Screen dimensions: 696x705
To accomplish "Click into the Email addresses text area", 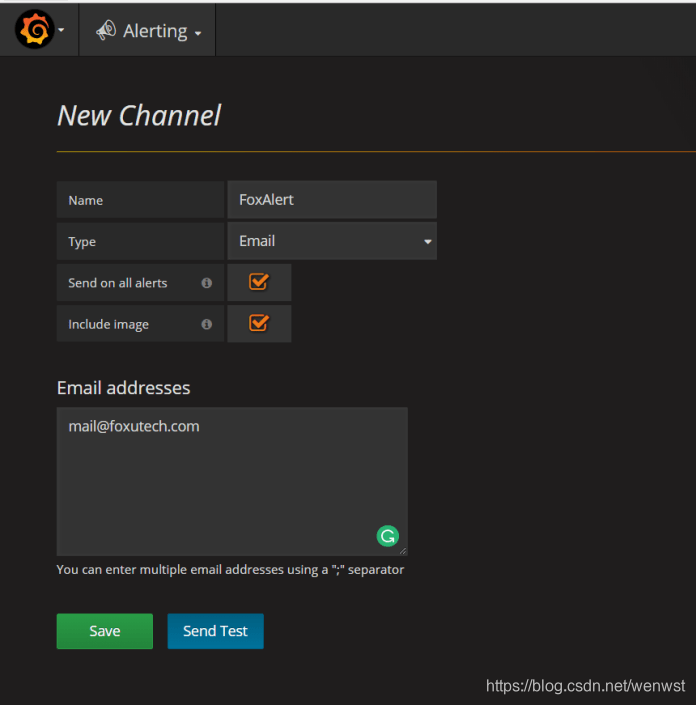I will click(x=232, y=481).
